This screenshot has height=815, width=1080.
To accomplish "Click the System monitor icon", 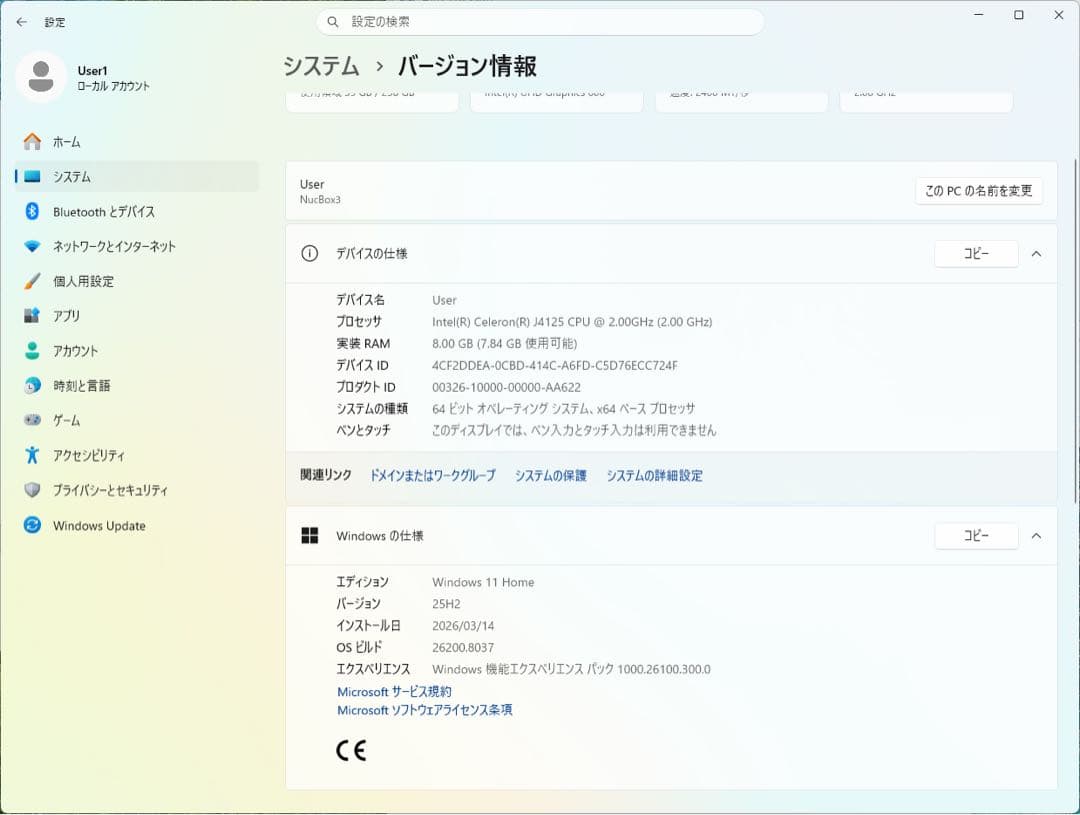I will 32,176.
